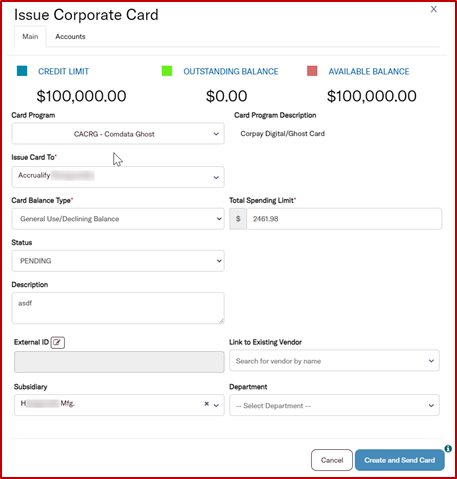The width and height of the screenshot is (457, 479).
Task: Expand the Issue Card To dropdown
Action: [x=118, y=177]
